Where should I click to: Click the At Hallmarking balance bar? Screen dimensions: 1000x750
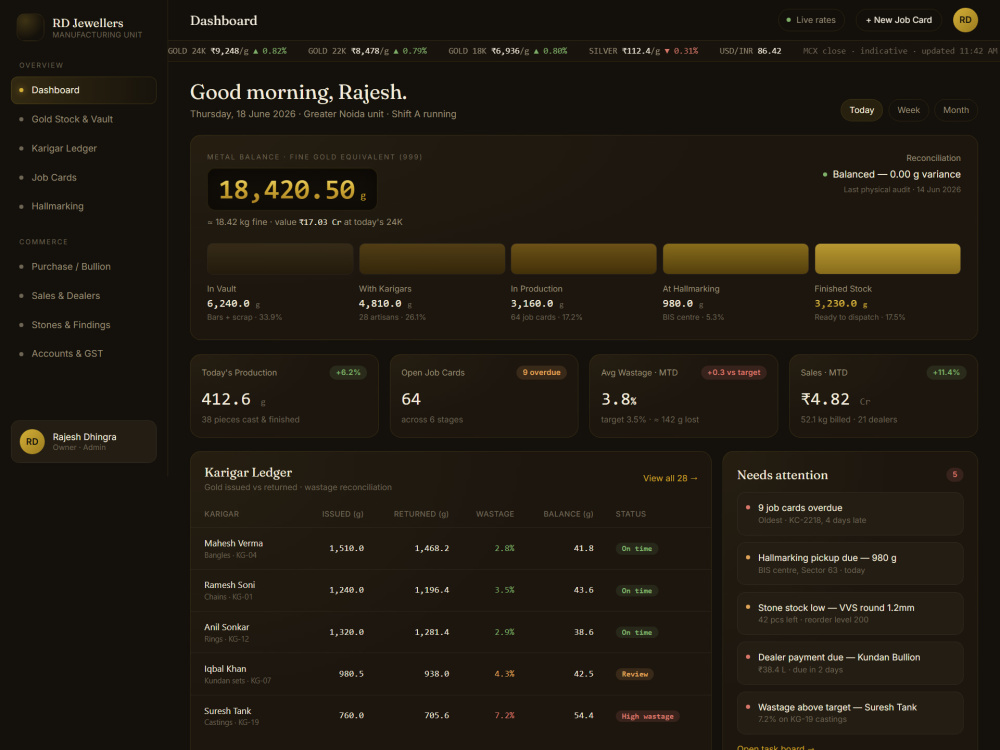(x=735, y=259)
